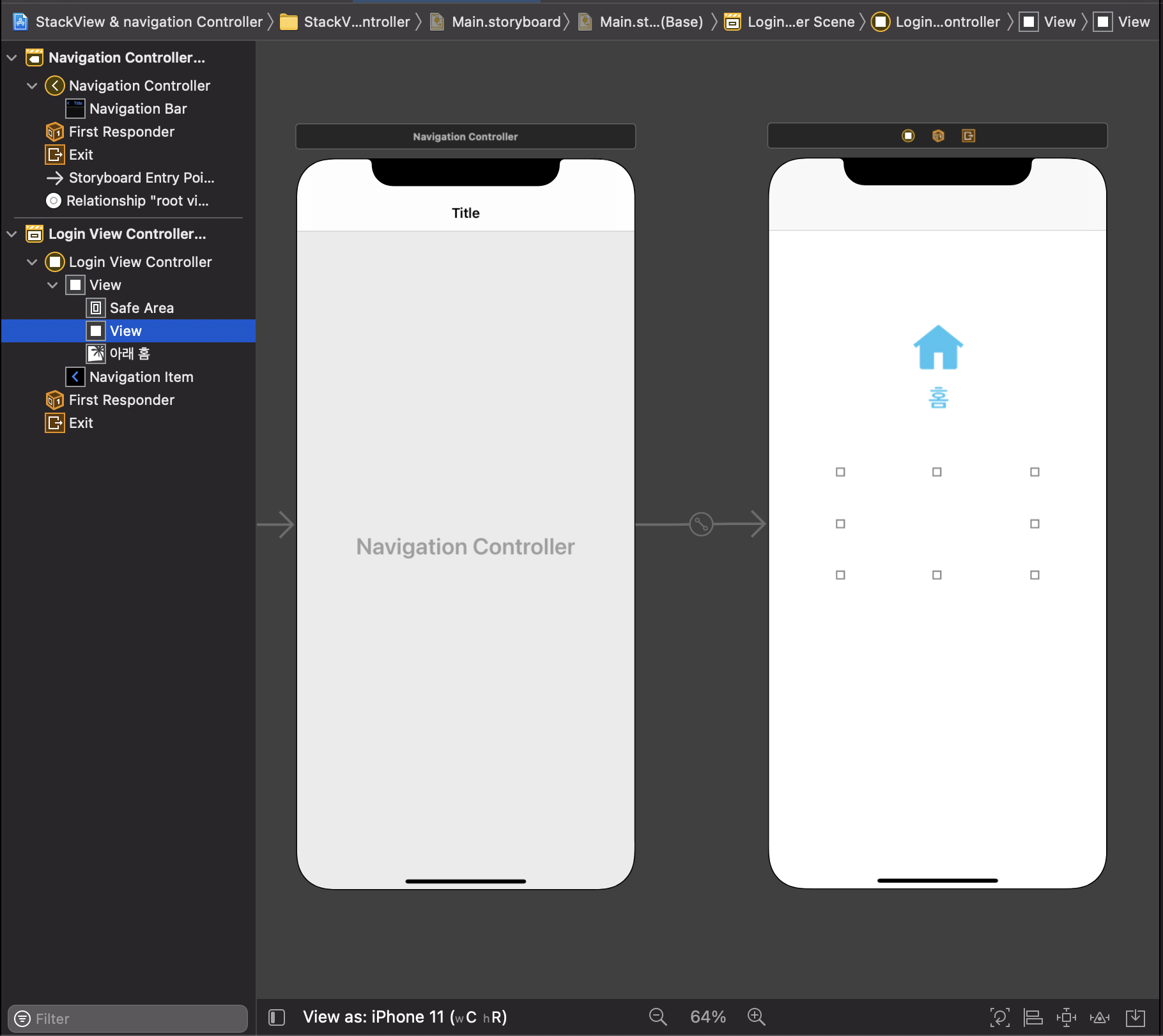Collapse the parent View disclosure arrow

tap(52, 285)
